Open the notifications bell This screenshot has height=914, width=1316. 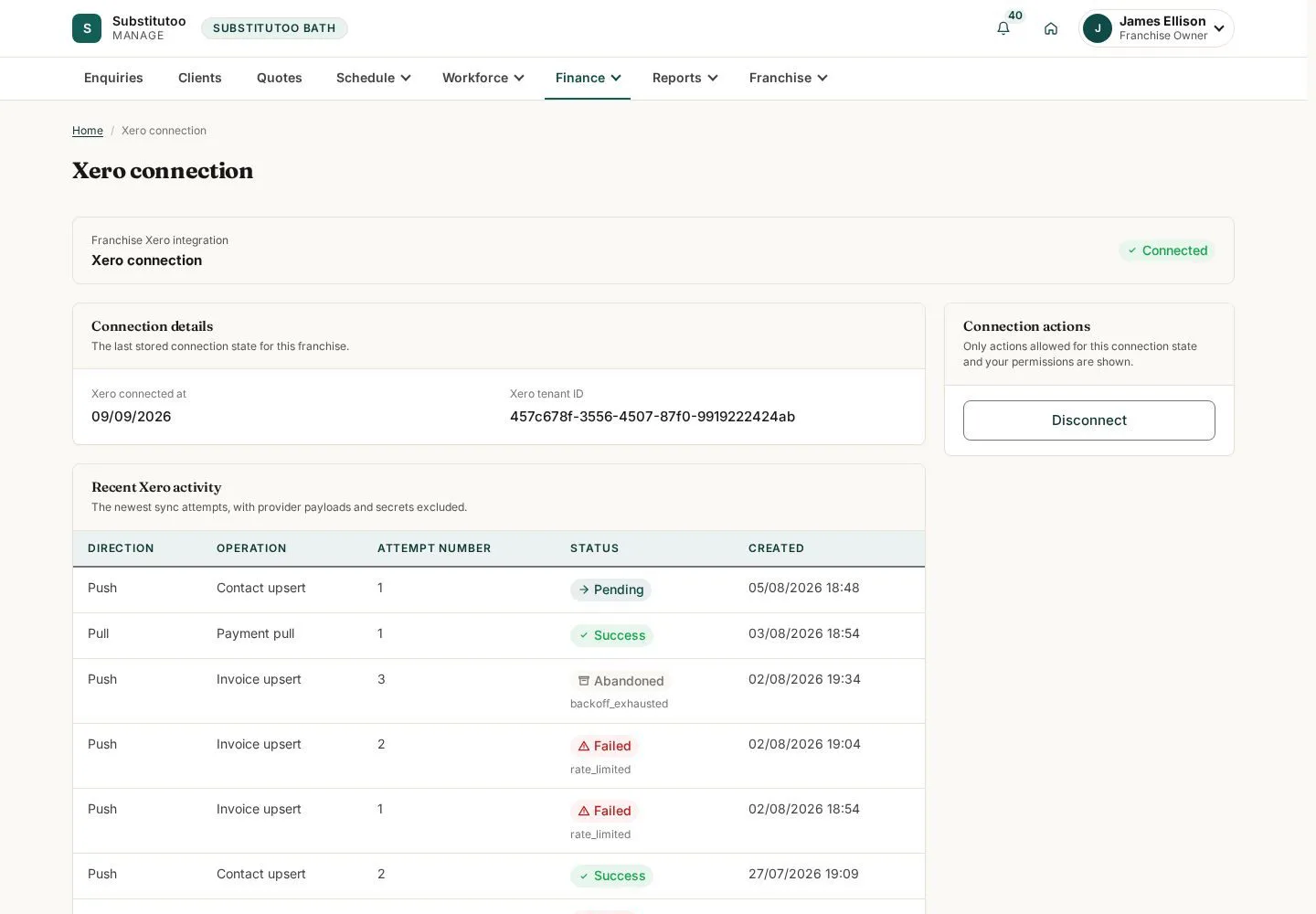1003,28
